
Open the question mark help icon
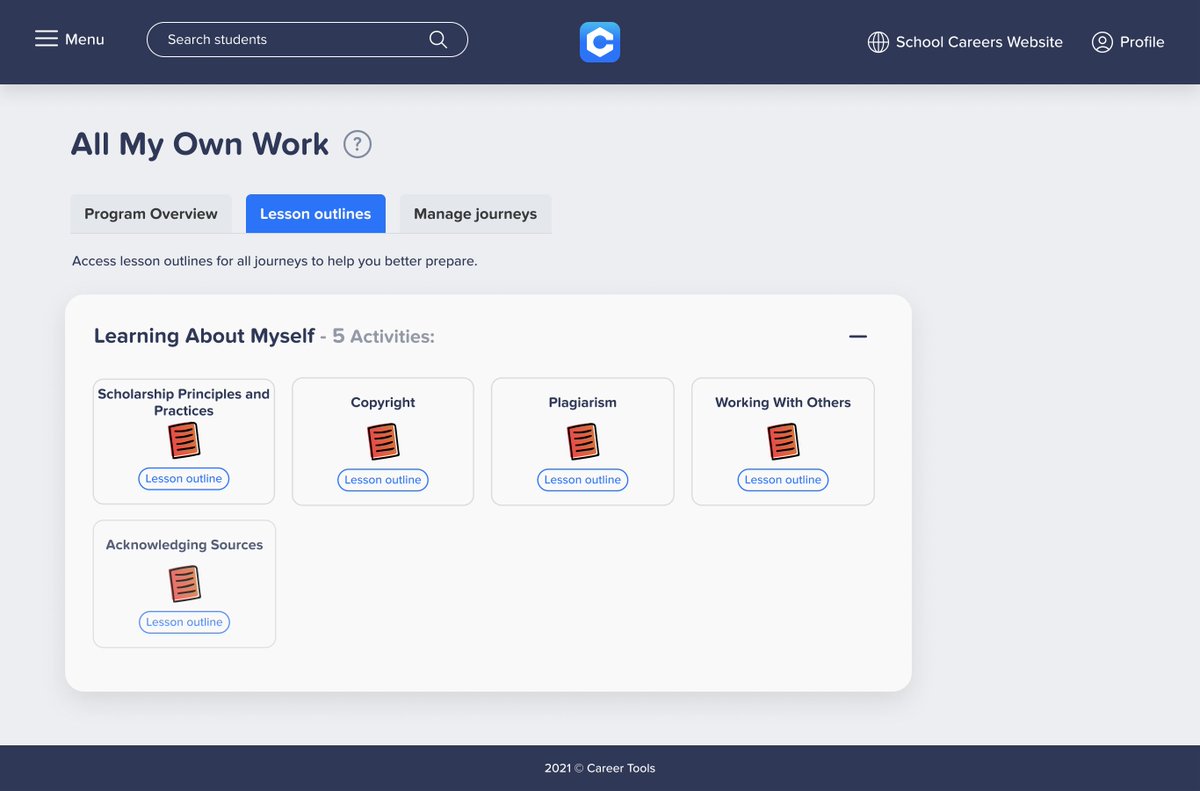click(357, 144)
